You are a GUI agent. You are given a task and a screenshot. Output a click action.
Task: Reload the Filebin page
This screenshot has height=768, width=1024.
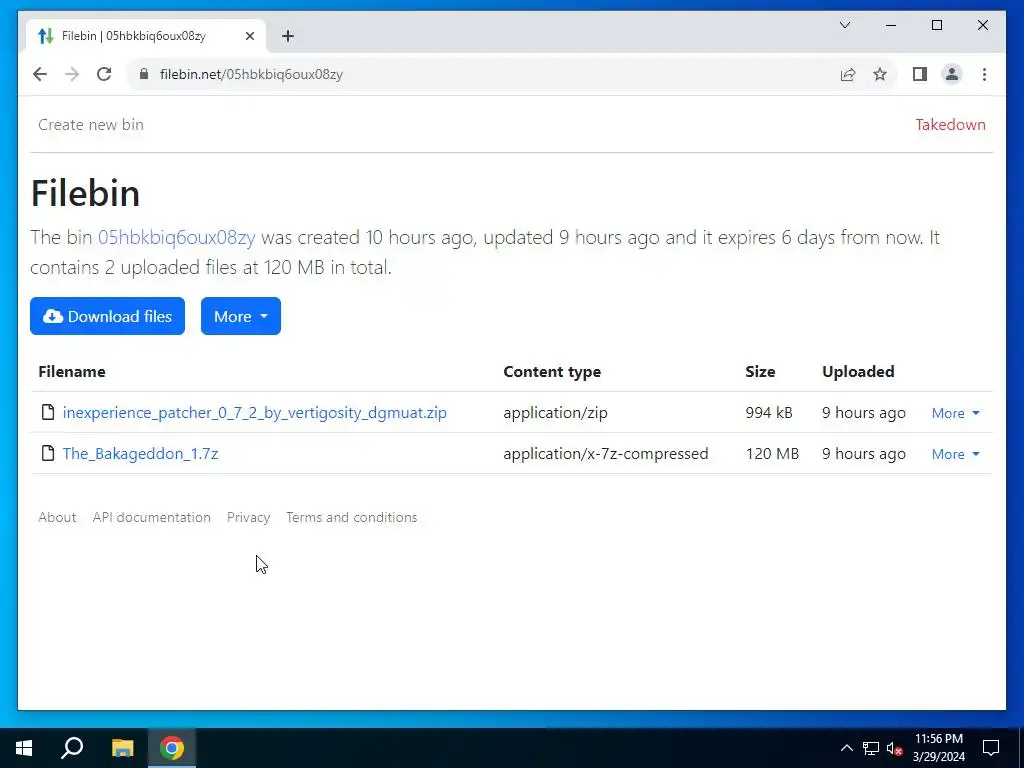[x=104, y=74]
